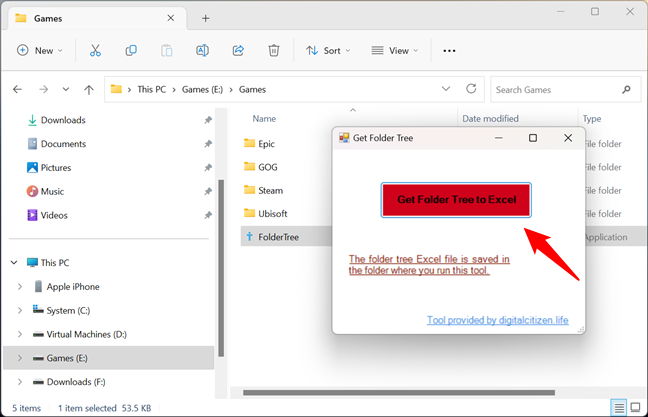The height and width of the screenshot is (417, 648).
Task: Click the navigation pane vertical scrollbar
Action: [x=221, y=268]
